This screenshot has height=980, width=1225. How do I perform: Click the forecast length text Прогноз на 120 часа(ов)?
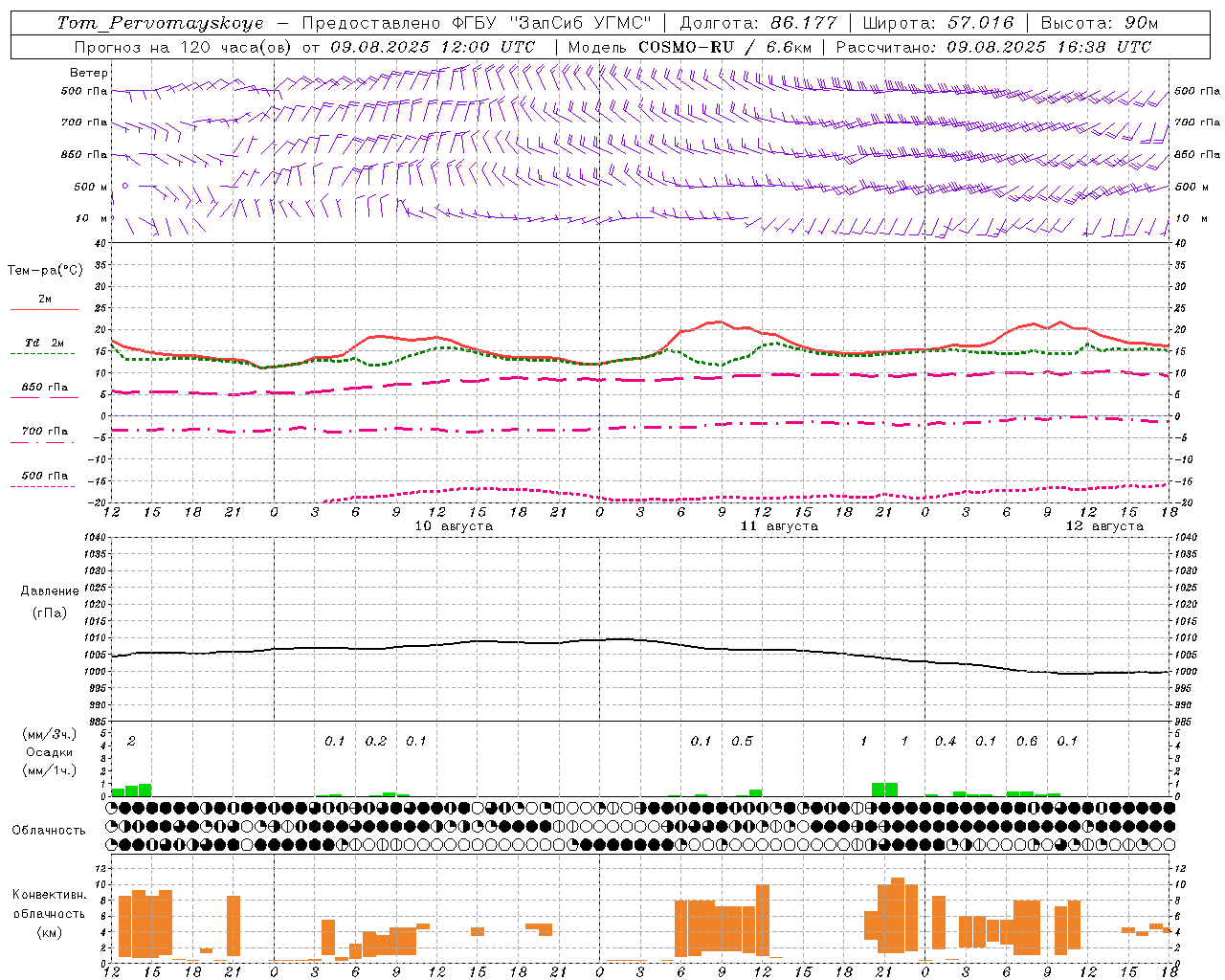184,47
